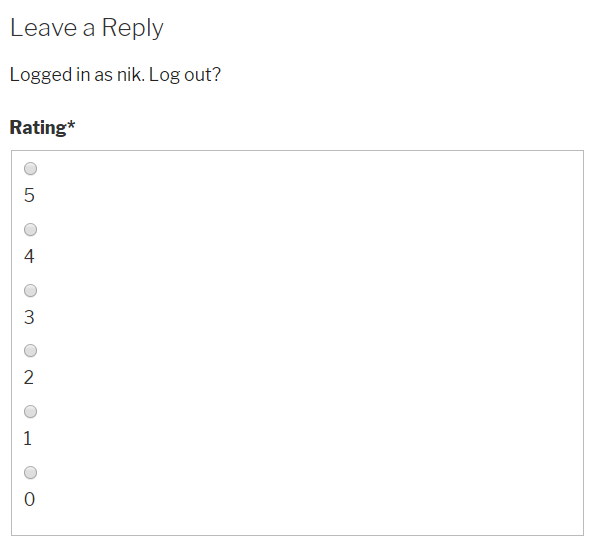Click the required asterisk after Rating

71,125
